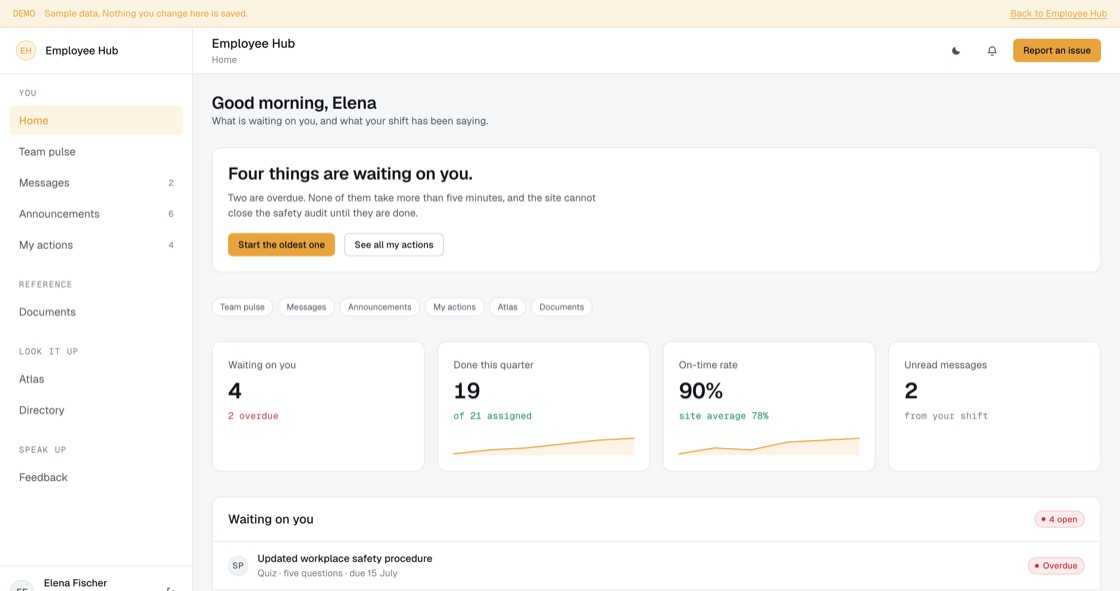Click the SP avatar beside the safety procedure
The width and height of the screenshot is (1120, 591).
coord(238,565)
